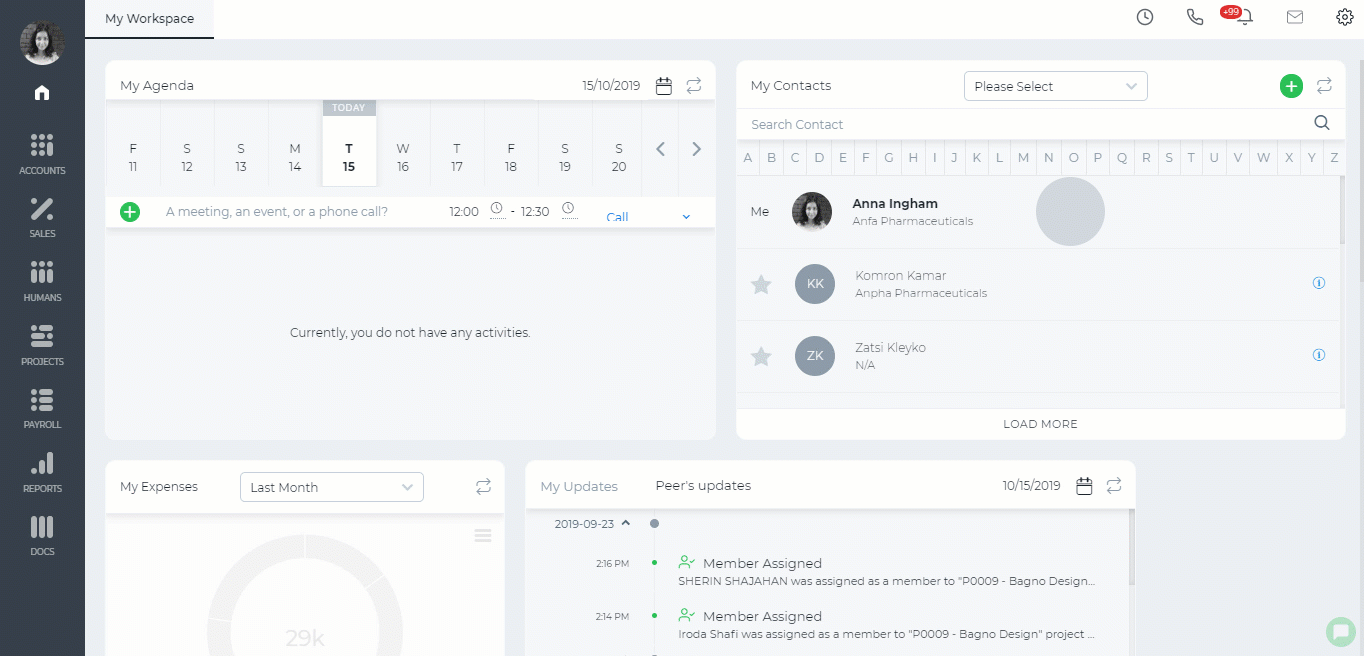Click the clock icon next to 12:30
1364x656 pixels.
[568, 210]
